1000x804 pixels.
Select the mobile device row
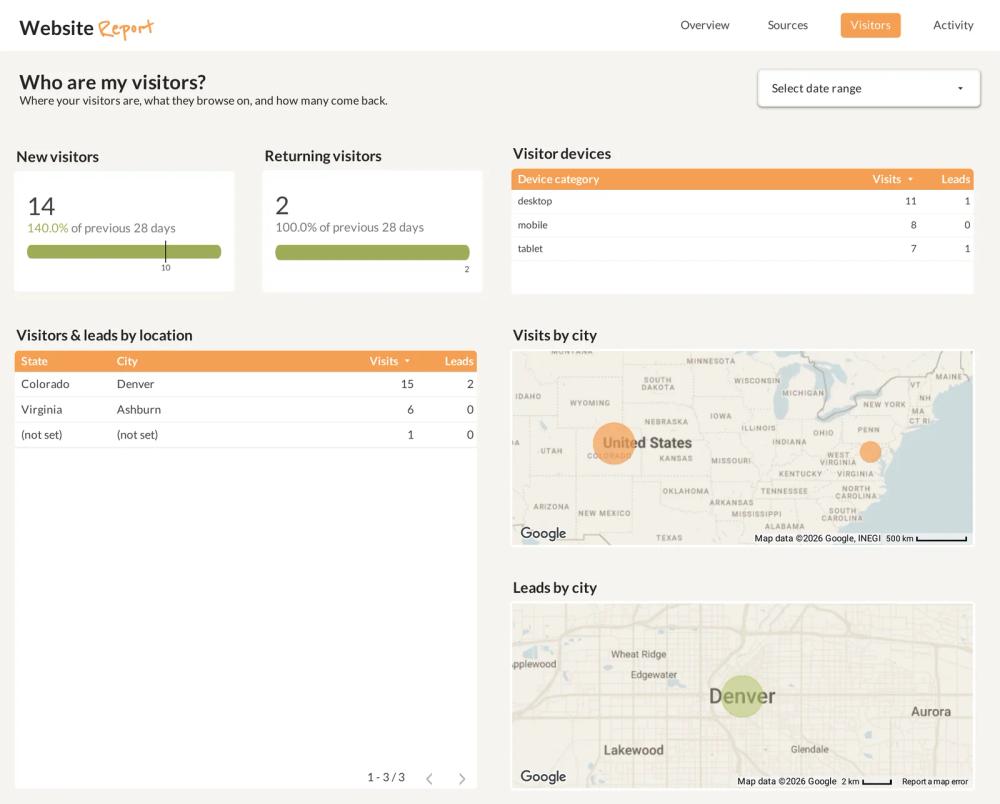pyautogui.click(x=742, y=225)
